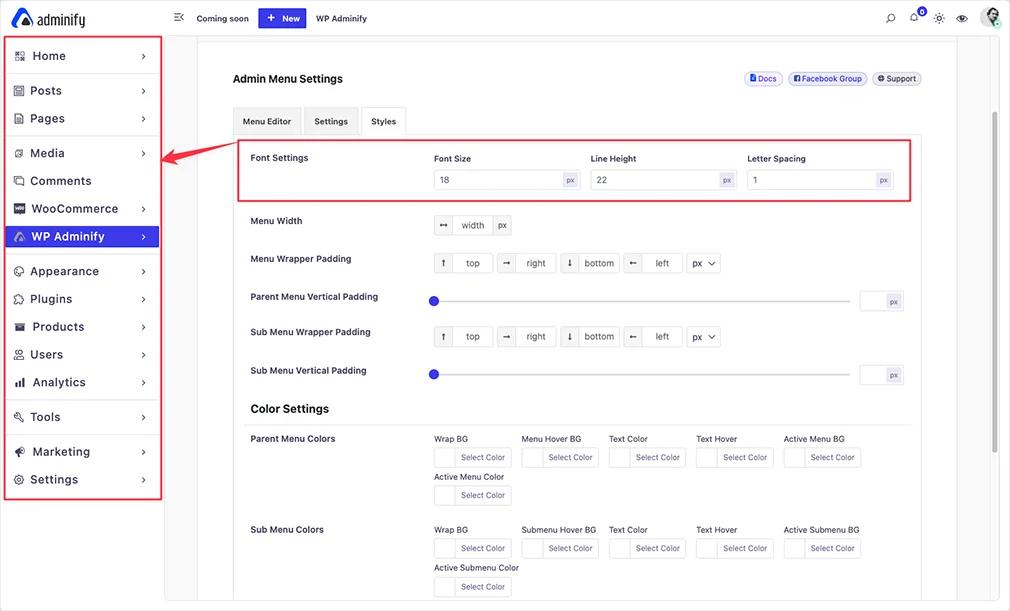
Task: Expand the WP Adminify submenu chevron
Action: coord(144,237)
